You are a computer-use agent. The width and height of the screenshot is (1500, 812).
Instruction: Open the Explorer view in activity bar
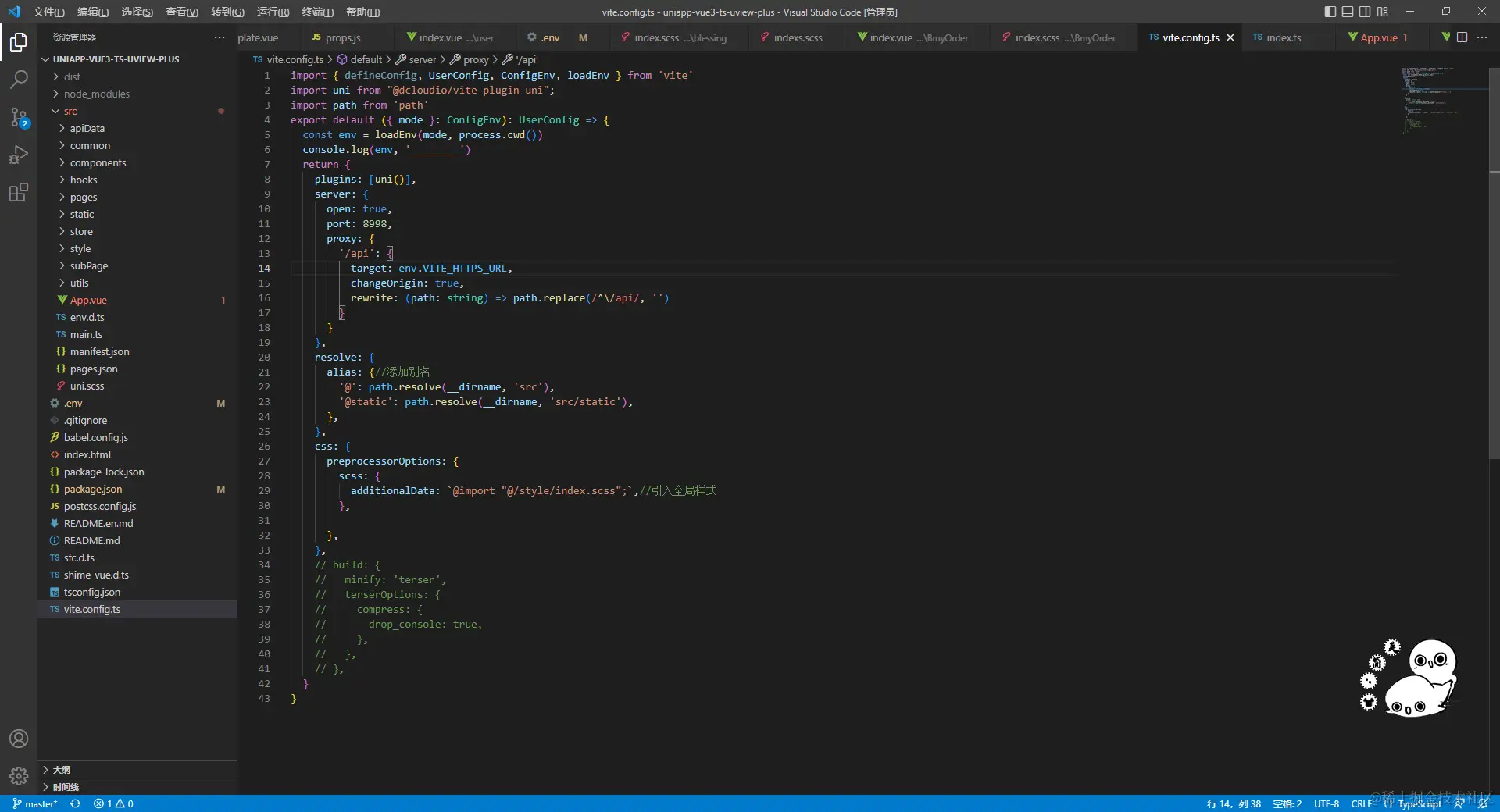pyautogui.click(x=19, y=41)
